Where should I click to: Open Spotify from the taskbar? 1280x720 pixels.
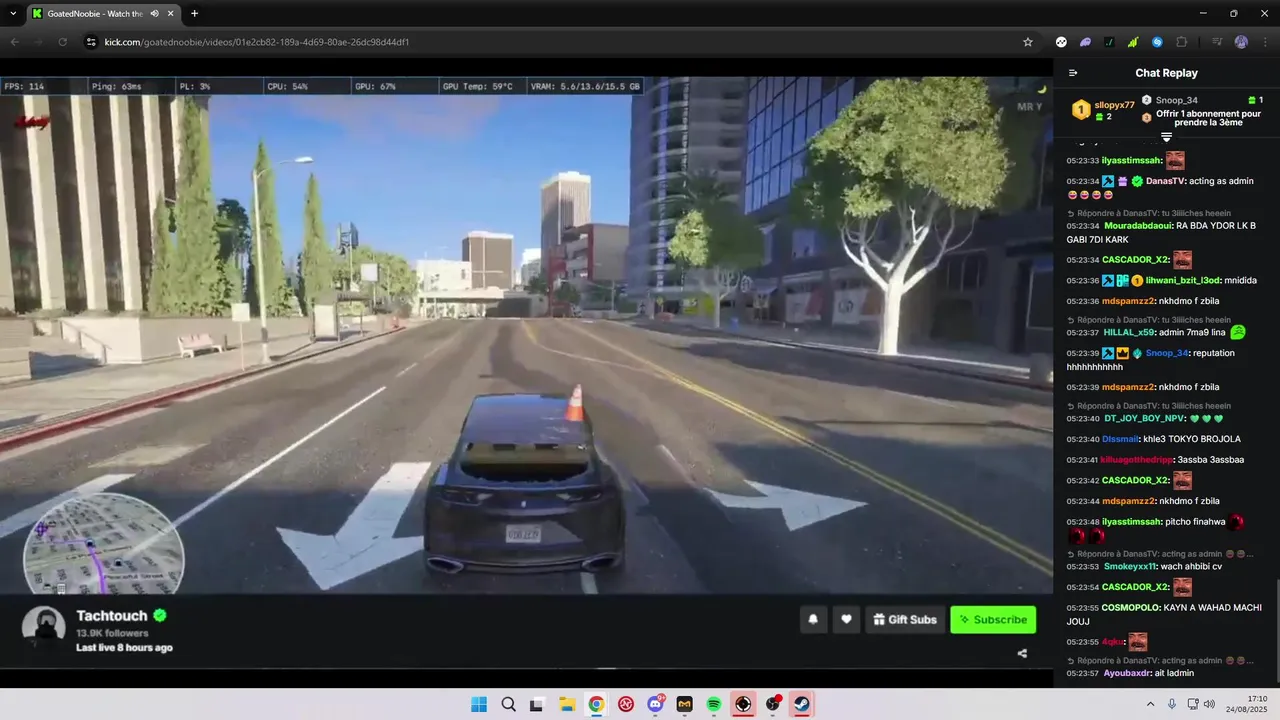coord(714,704)
